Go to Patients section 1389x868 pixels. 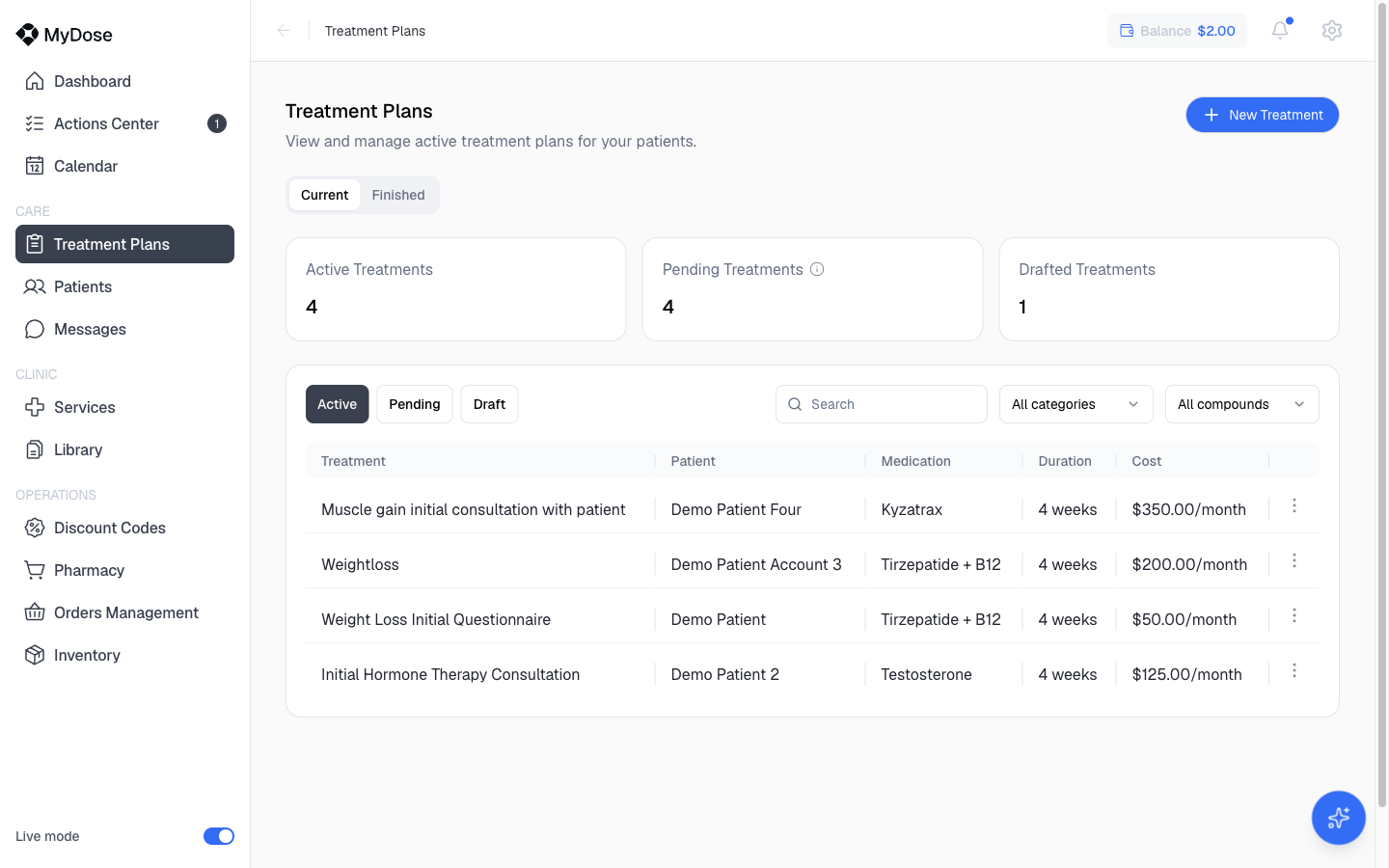pos(124,286)
